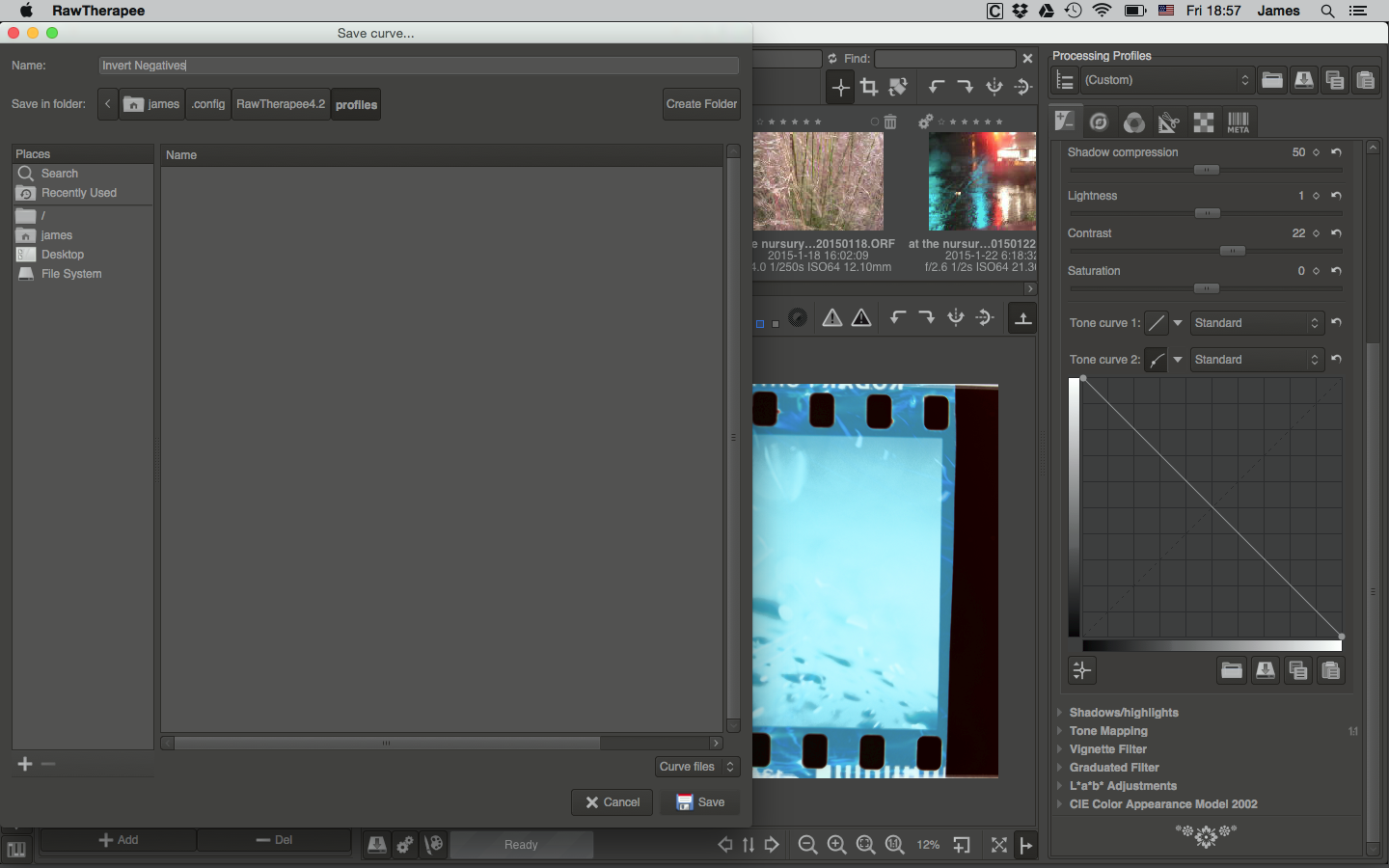Toggle the profile fill mode button beside Custom
Screen dimensions: 1389x868
[1065, 81]
